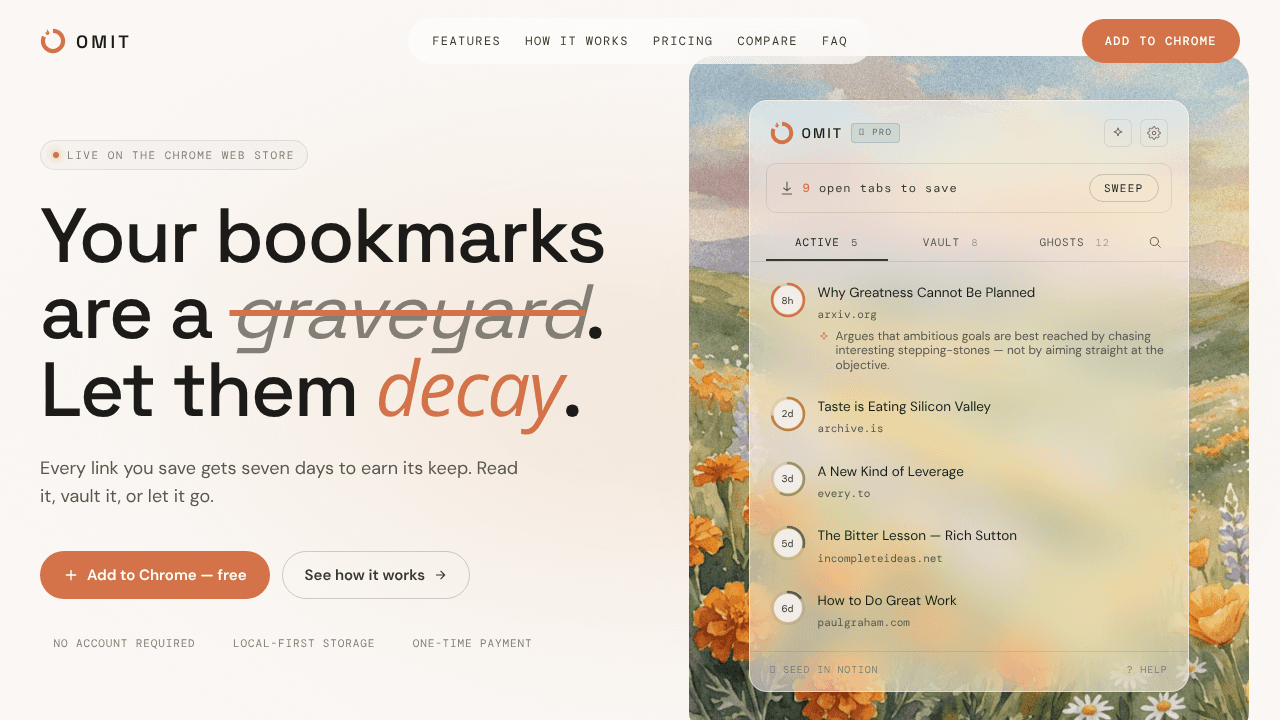Click the Add to Chrome header button
This screenshot has height=720, width=1280.
tap(1161, 41)
